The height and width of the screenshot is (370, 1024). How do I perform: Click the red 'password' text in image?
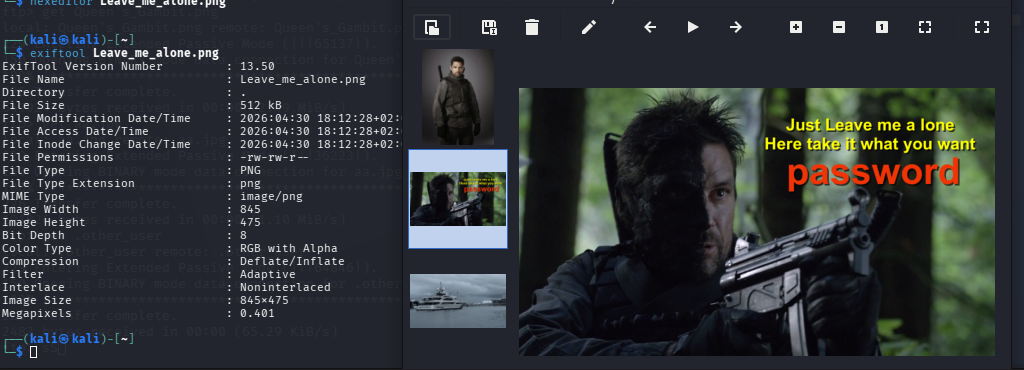(x=873, y=173)
